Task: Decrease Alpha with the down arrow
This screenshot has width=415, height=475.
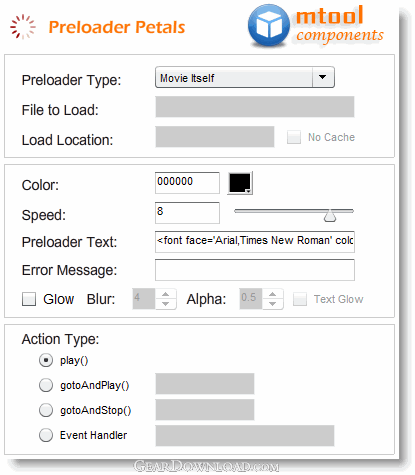Action: click(273, 304)
